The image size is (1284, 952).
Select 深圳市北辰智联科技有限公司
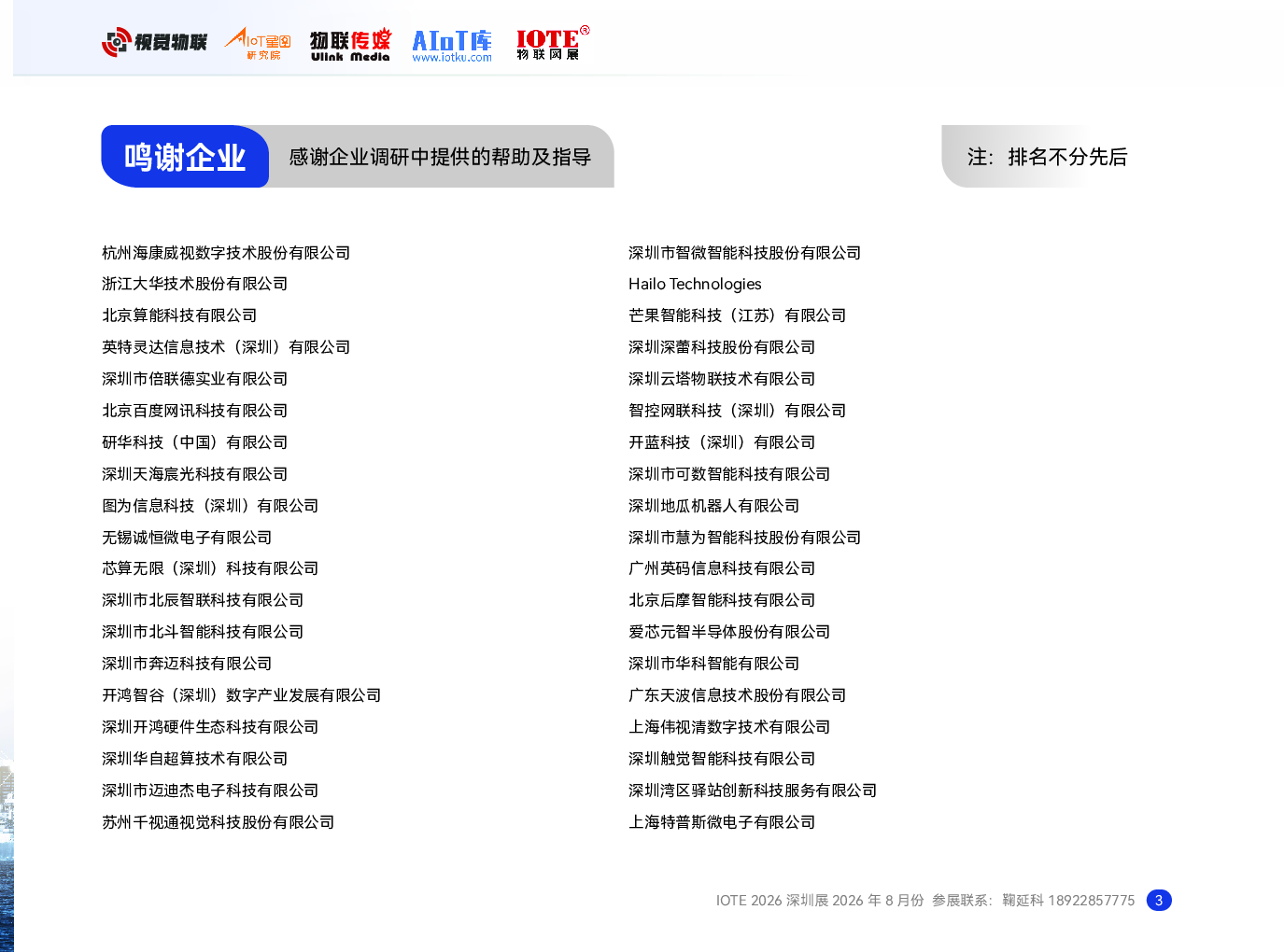click(203, 600)
